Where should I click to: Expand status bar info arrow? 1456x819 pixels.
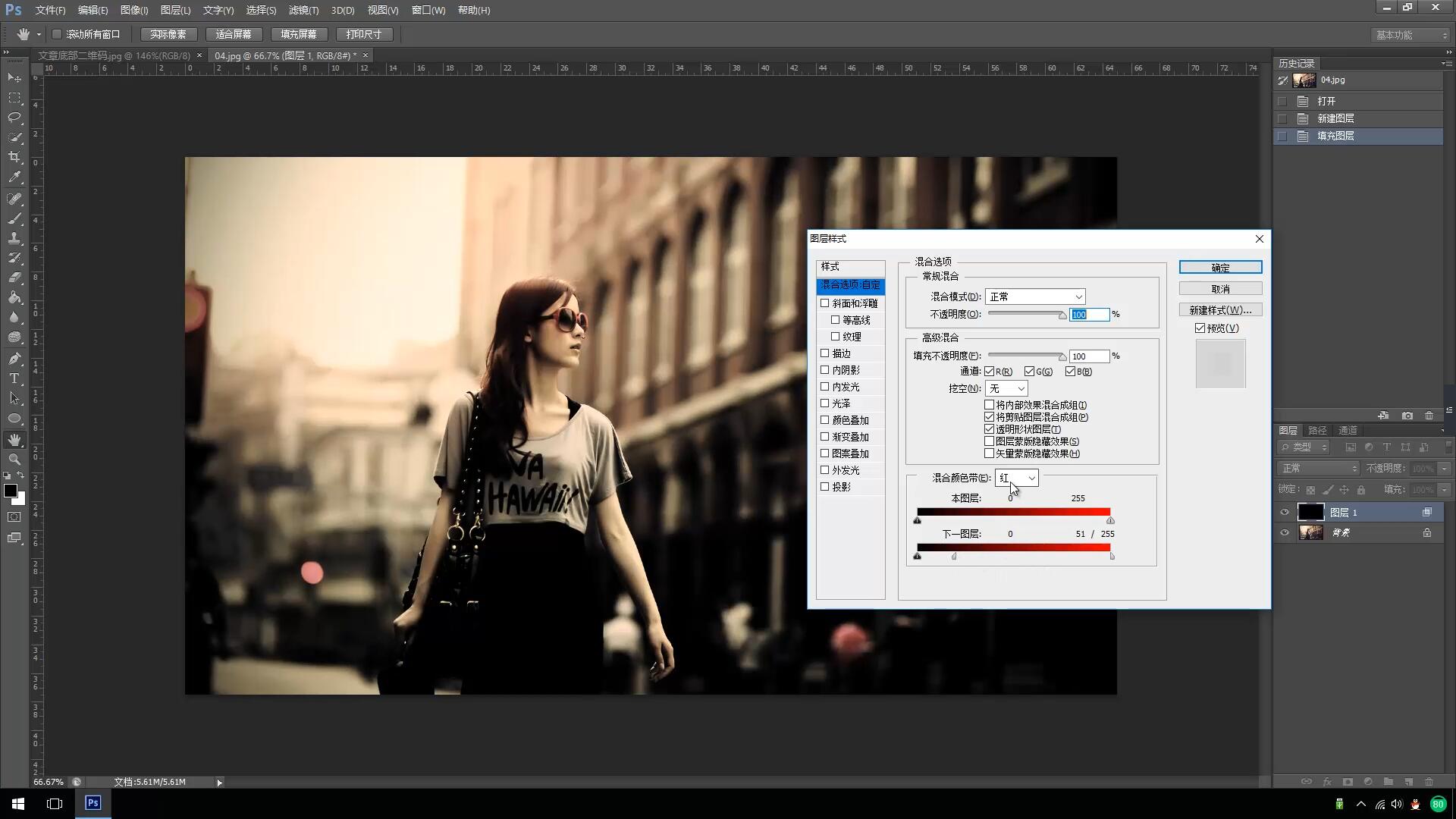(219, 783)
